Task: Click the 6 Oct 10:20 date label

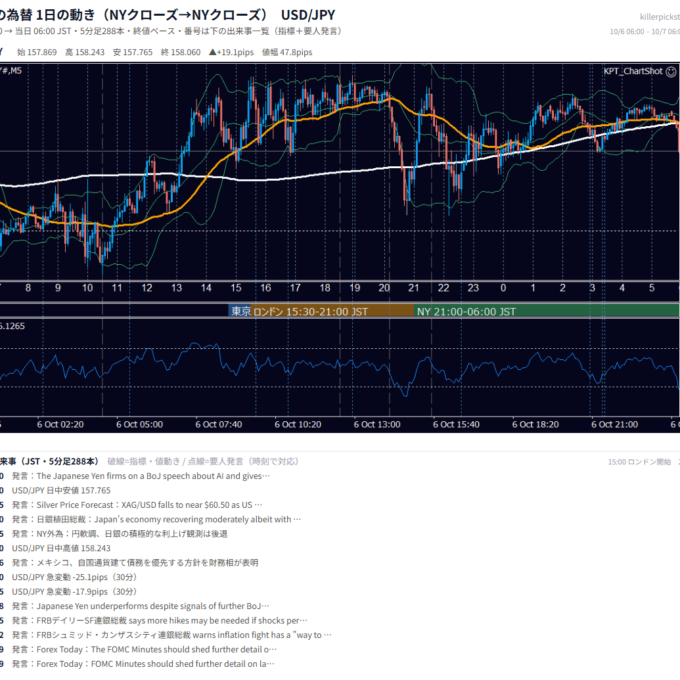Action: (298, 425)
